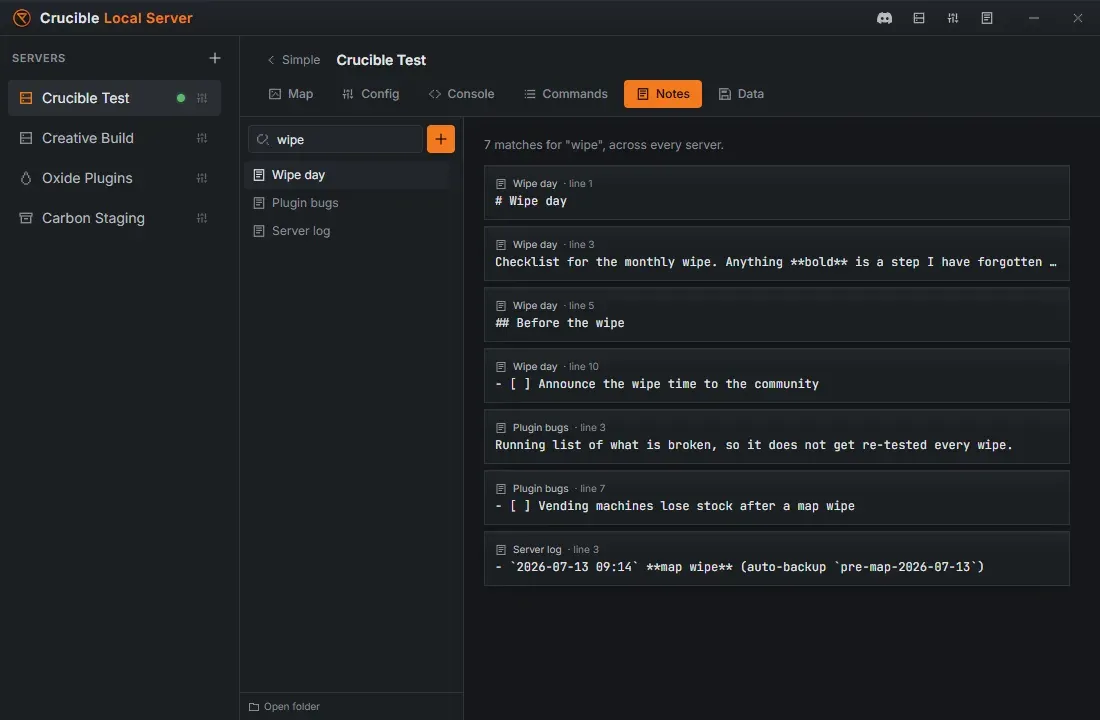Open Creative Build server settings sliders
The height and width of the screenshot is (720, 1100).
202,138
